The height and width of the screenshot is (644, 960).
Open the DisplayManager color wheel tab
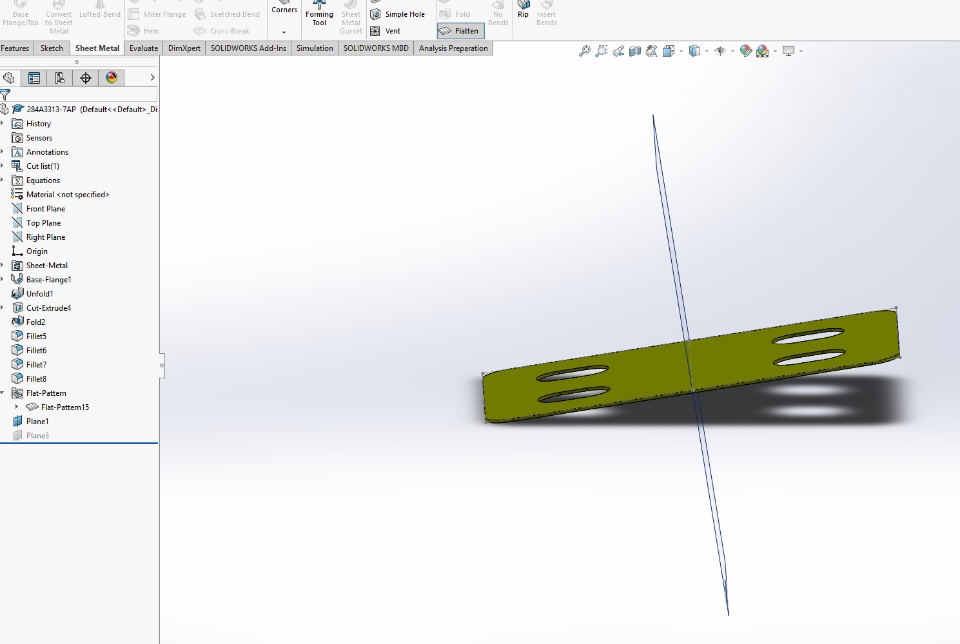[111, 78]
